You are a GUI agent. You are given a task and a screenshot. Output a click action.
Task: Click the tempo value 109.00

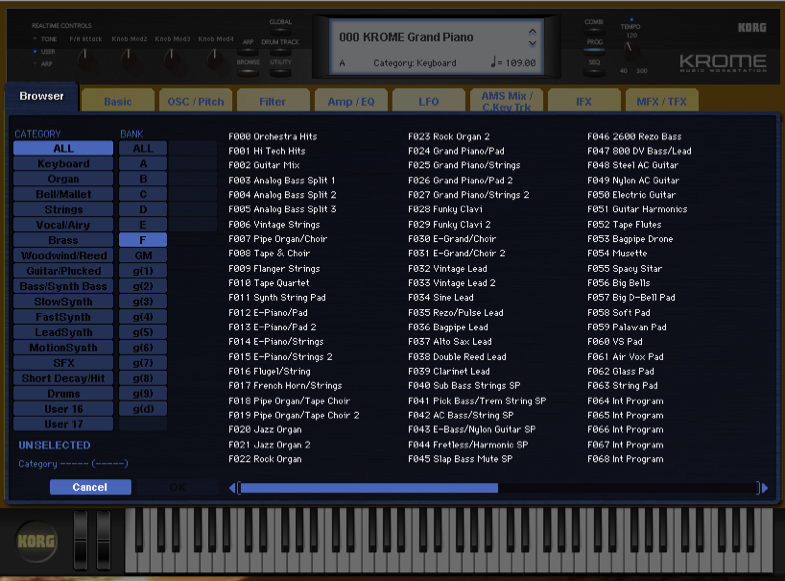coord(519,63)
